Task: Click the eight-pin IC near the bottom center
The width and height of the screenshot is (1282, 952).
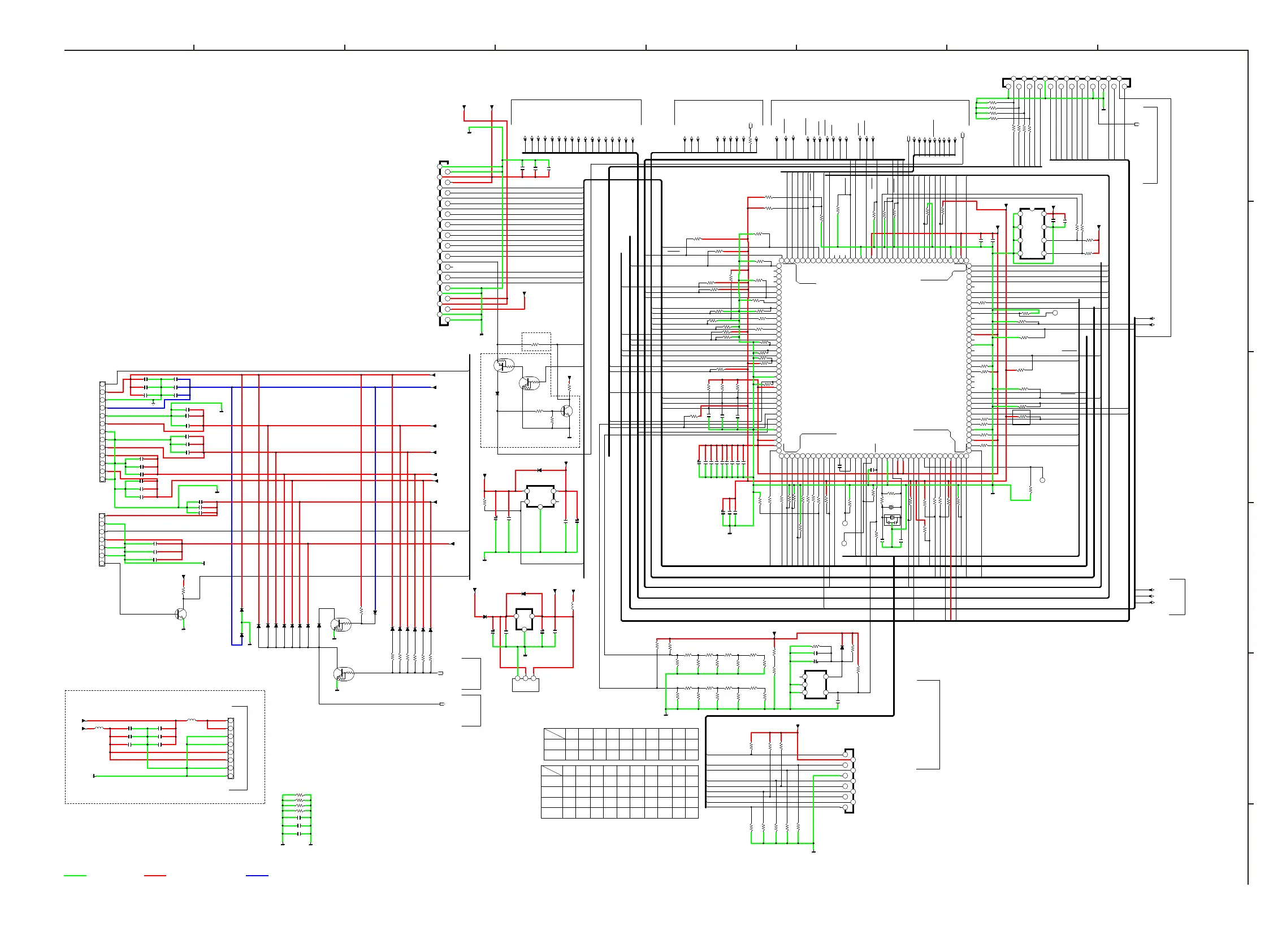Action: (815, 685)
